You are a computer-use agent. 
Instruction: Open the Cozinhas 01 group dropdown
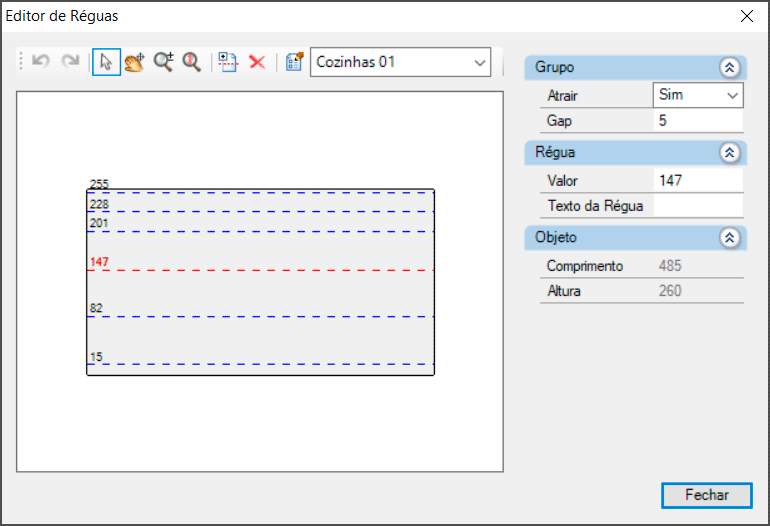[x=400, y=62]
